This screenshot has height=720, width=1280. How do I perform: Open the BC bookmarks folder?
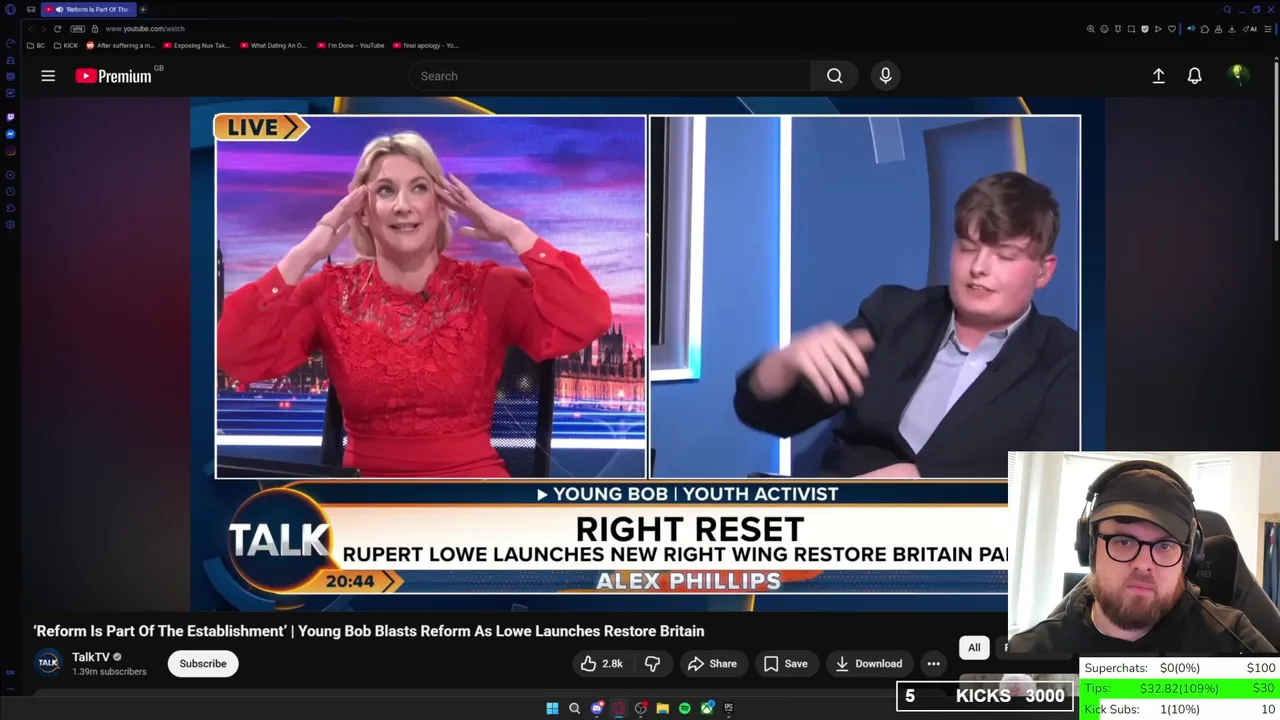(x=36, y=45)
